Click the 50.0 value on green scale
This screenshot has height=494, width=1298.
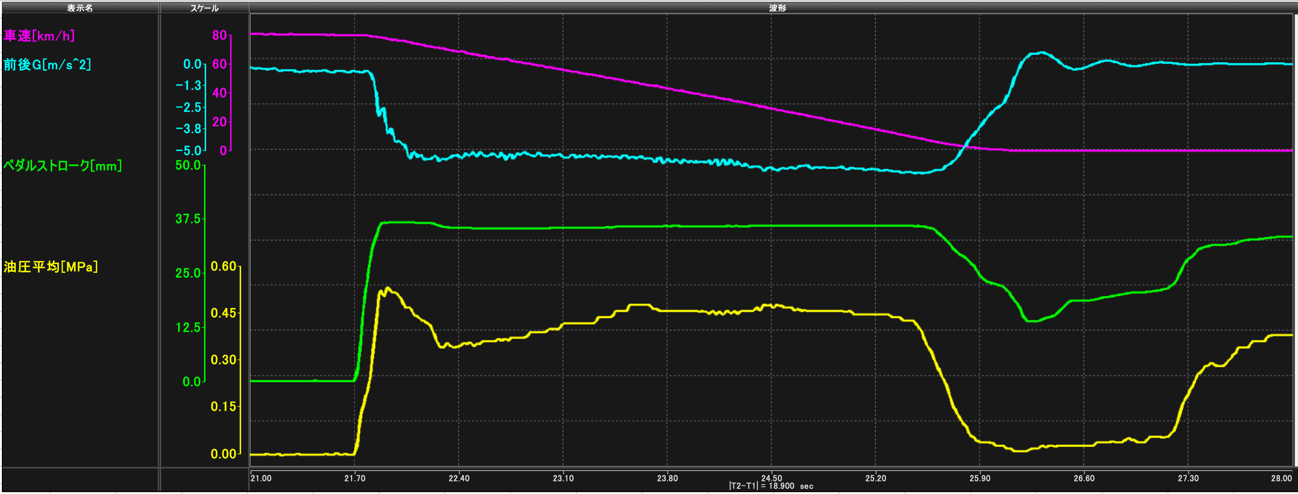click(189, 165)
